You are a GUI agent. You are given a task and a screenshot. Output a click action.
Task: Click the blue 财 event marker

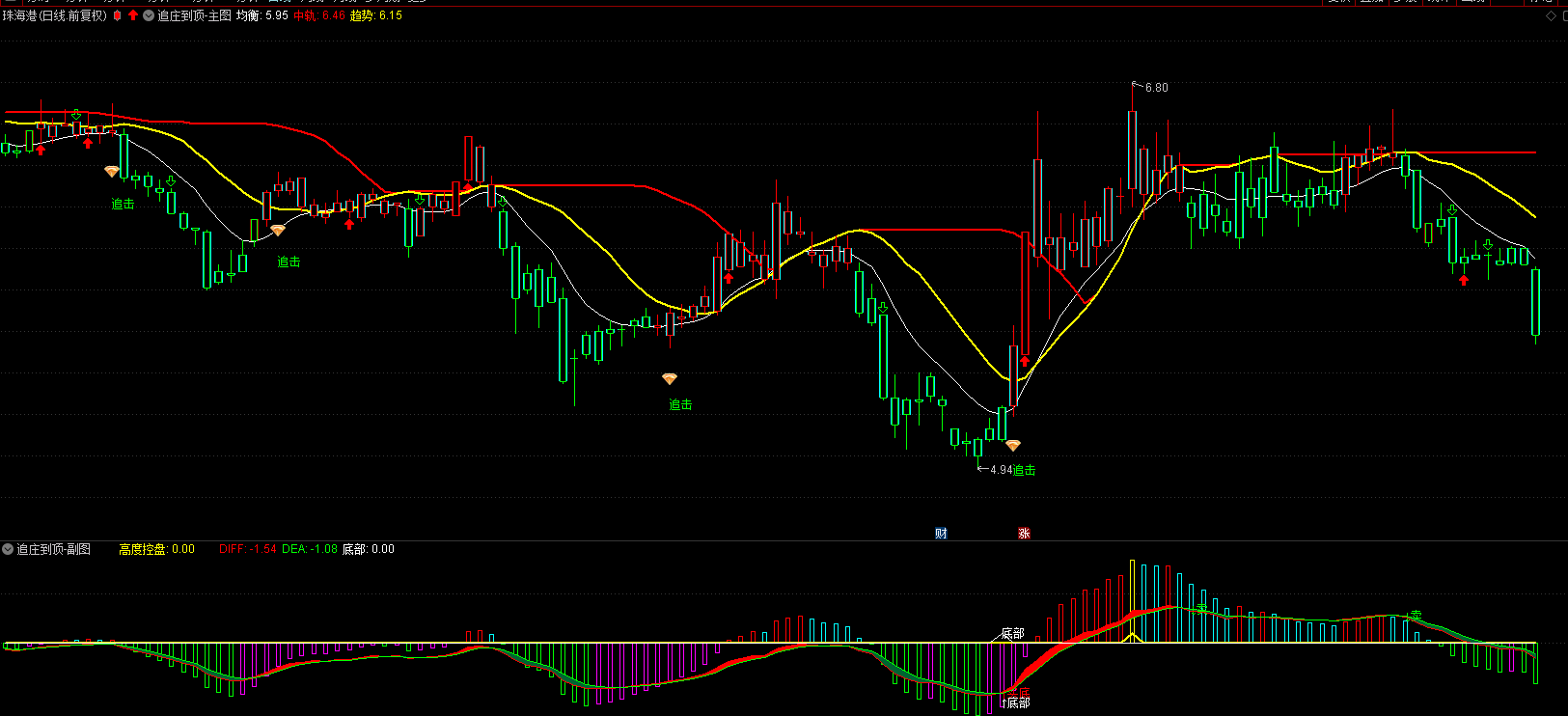point(941,533)
